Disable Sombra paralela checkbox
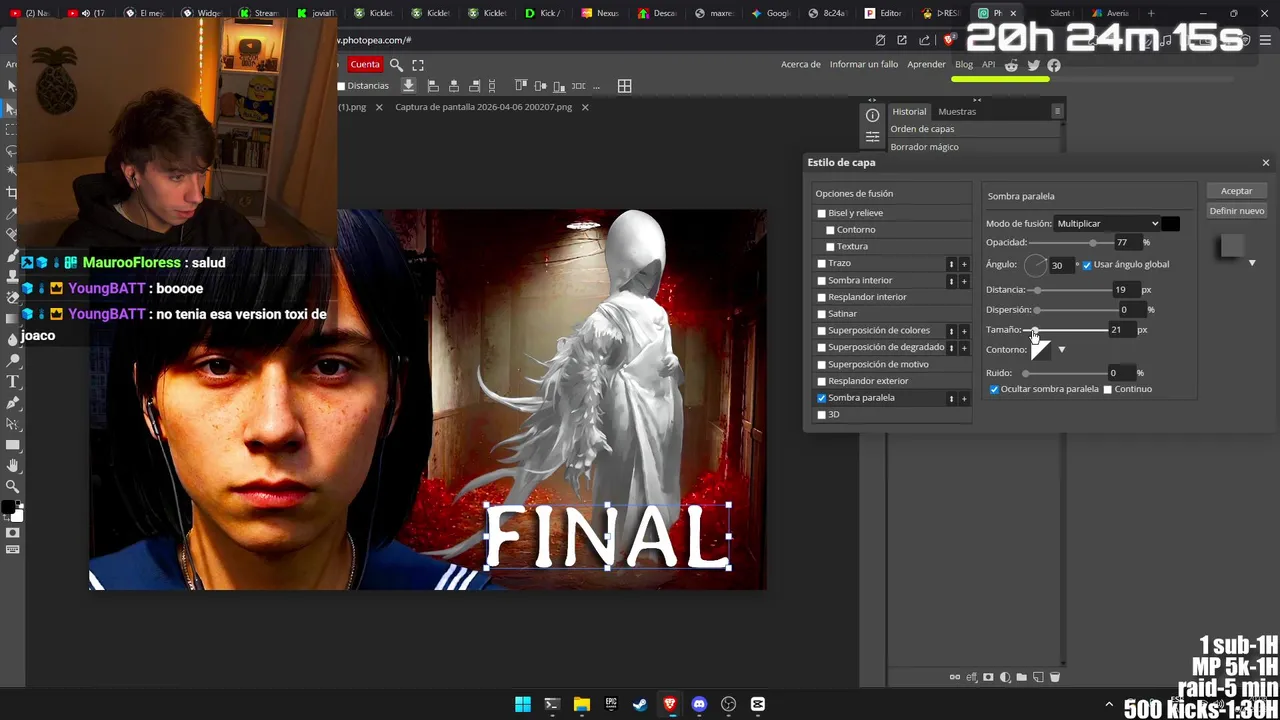 pyautogui.click(x=822, y=398)
